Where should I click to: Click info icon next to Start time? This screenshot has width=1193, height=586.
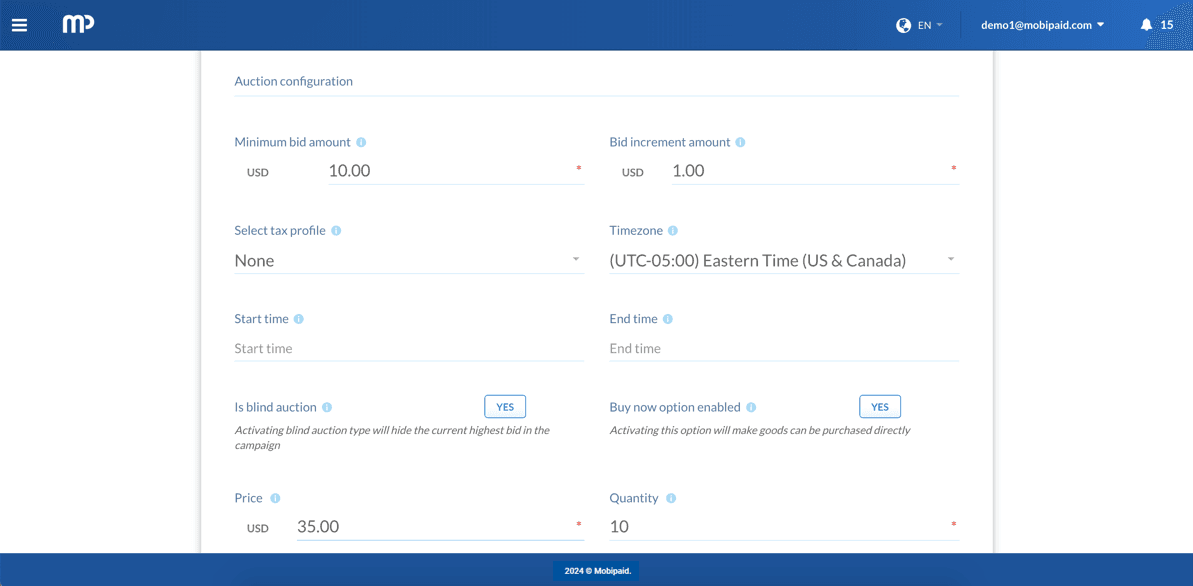[299, 319]
